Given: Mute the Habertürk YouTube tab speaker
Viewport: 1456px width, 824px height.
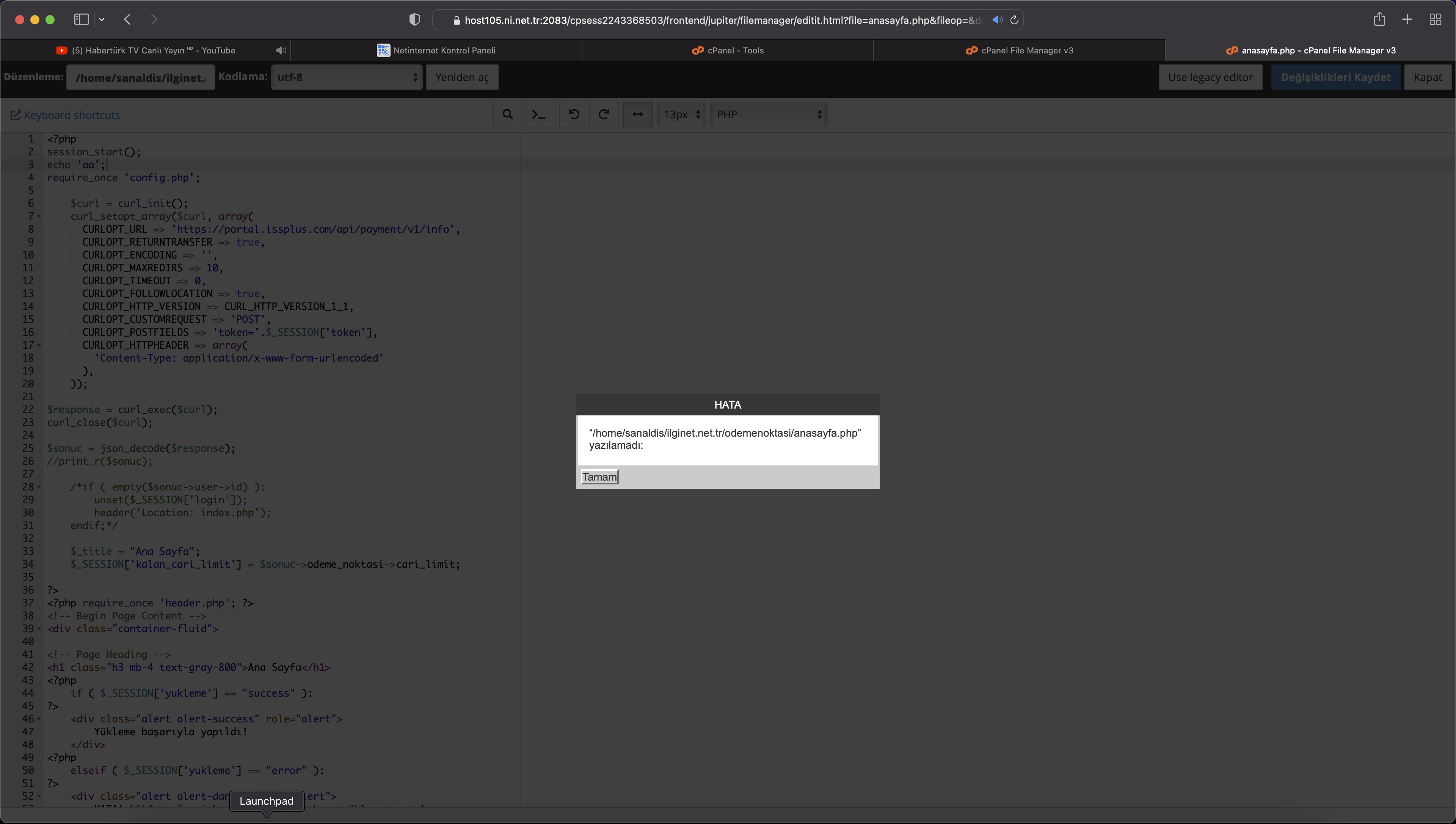Looking at the screenshot, I should [x=281, y=50].
